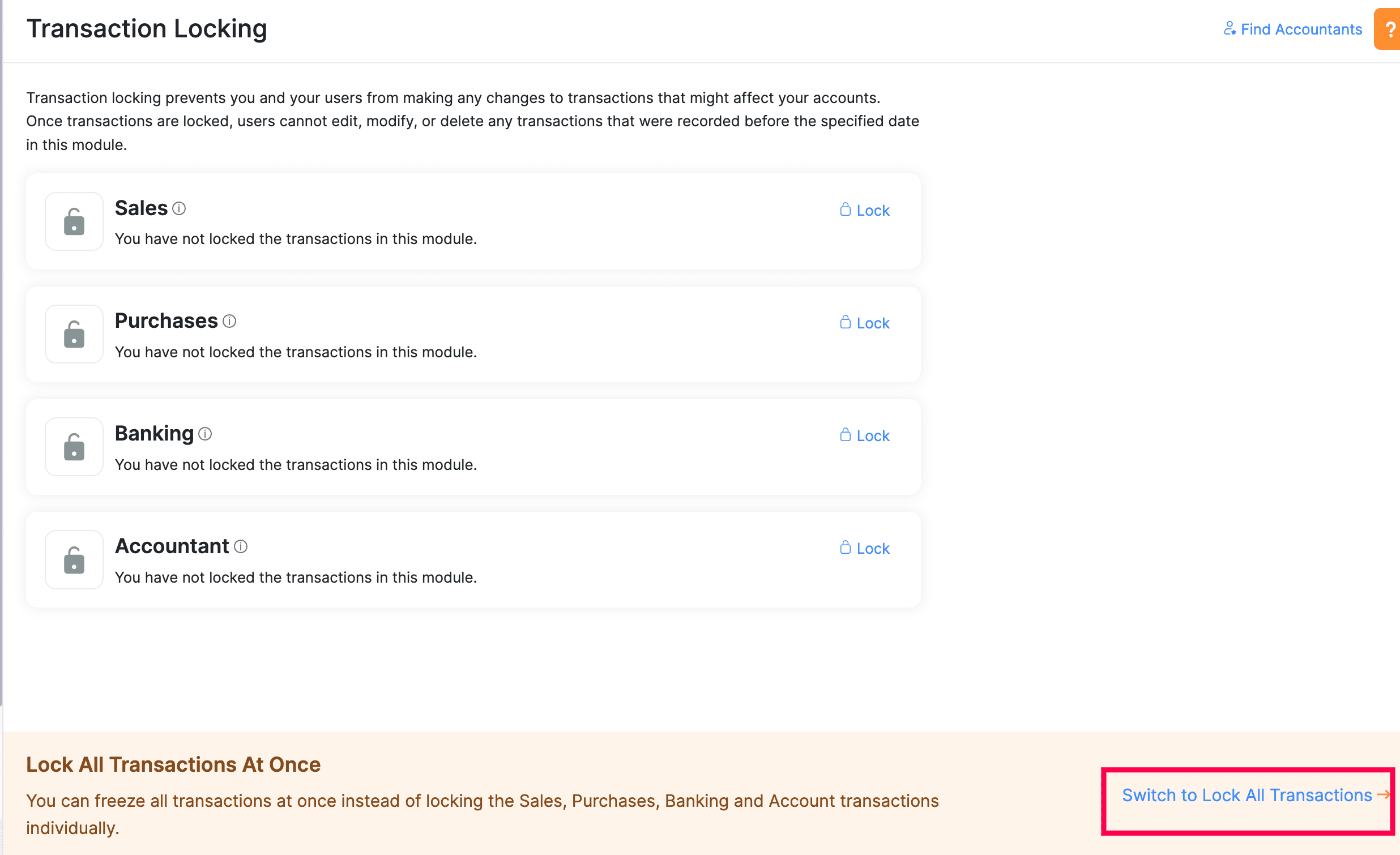Screen dimensions: 1400x855
Task: Click the Transaction Locking page title
Action: click(x=147, y=28)
